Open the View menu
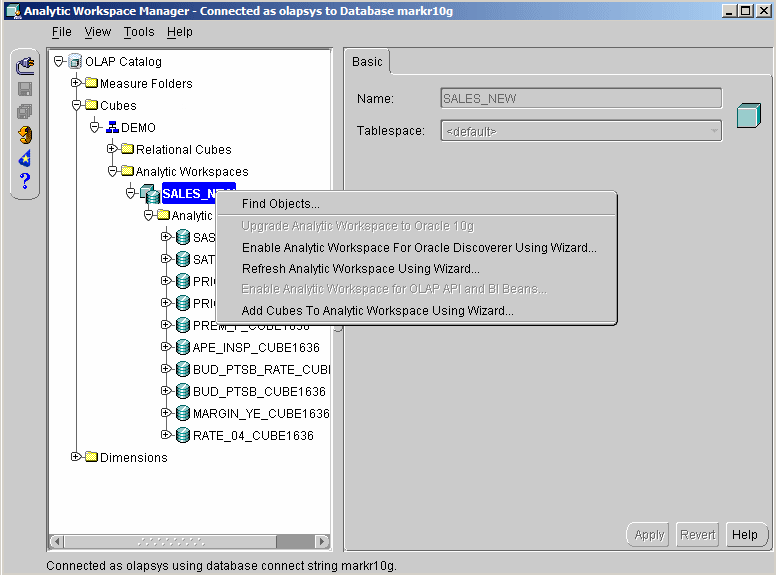This screenshot has height=575, width=776. point(97,32)
